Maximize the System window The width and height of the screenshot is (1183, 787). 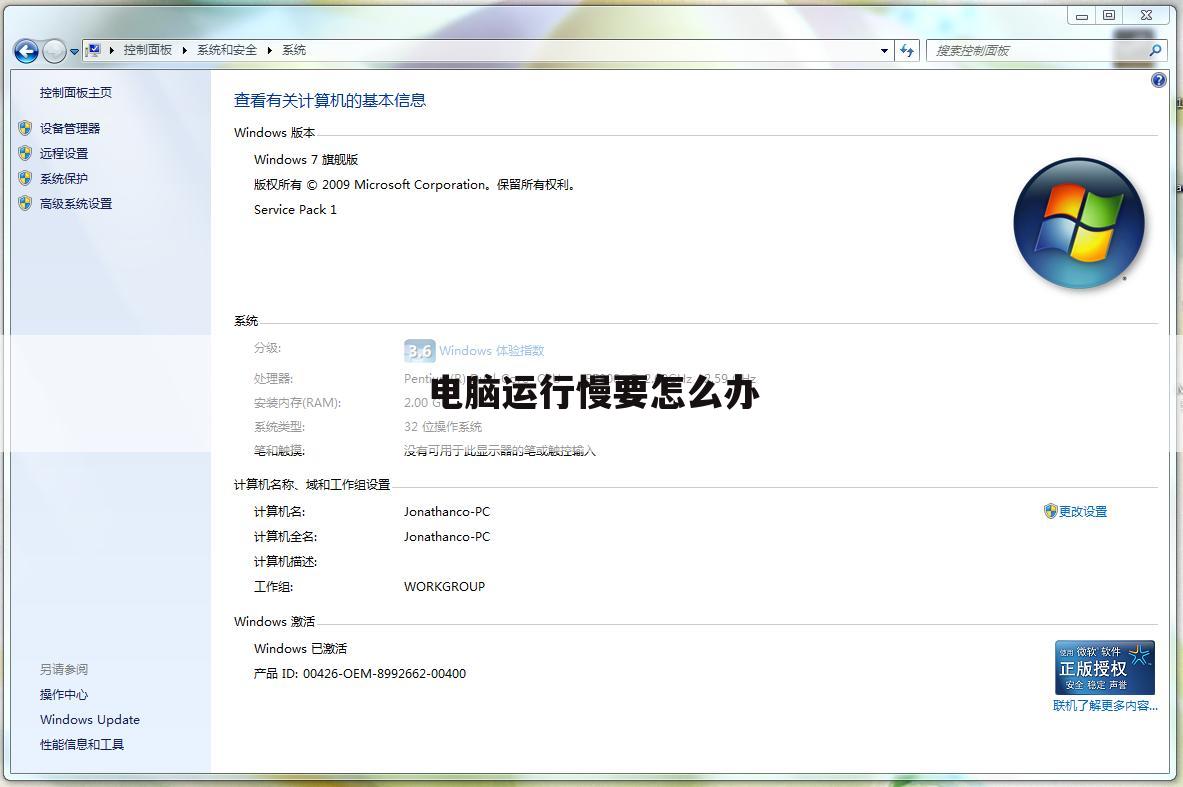pyautogui.click(x=1108, y=15)
